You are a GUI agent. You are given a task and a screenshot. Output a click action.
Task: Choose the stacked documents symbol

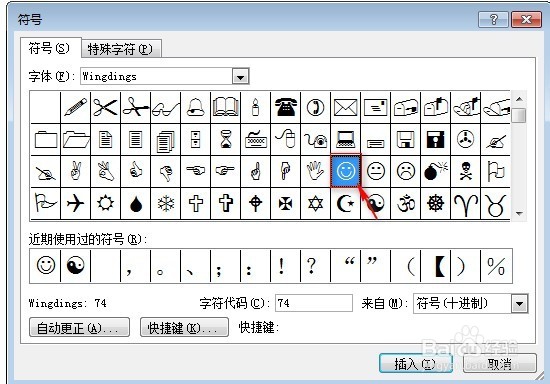point(166,139)
